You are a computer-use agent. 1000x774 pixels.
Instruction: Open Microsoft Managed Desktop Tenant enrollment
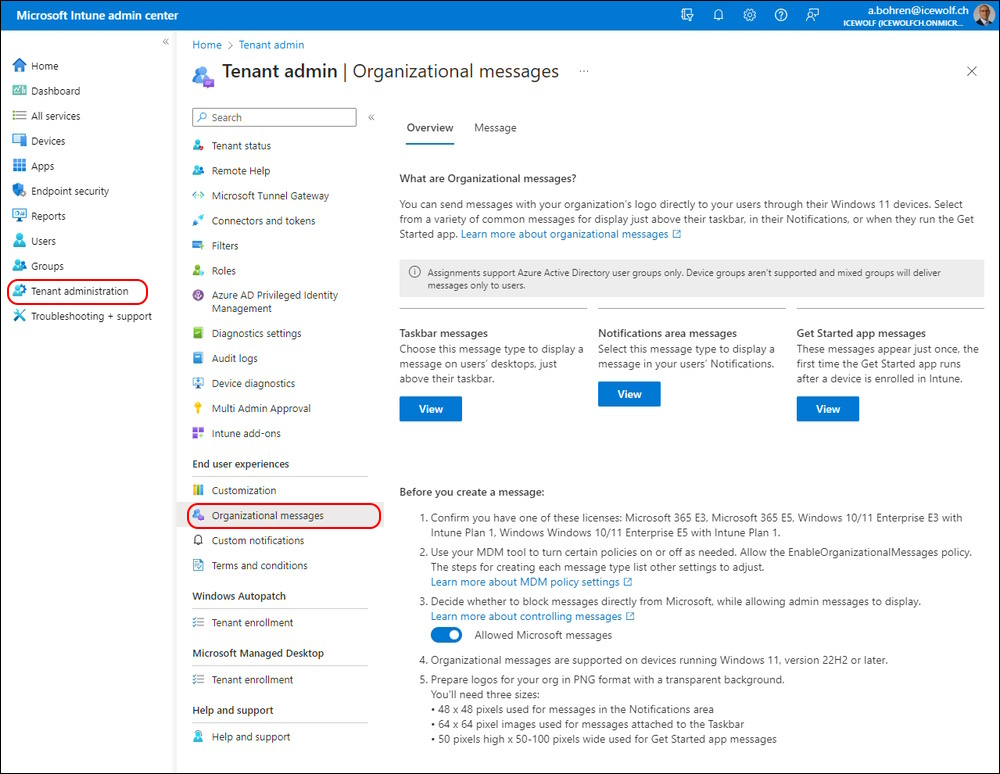(x=253, y=680)
